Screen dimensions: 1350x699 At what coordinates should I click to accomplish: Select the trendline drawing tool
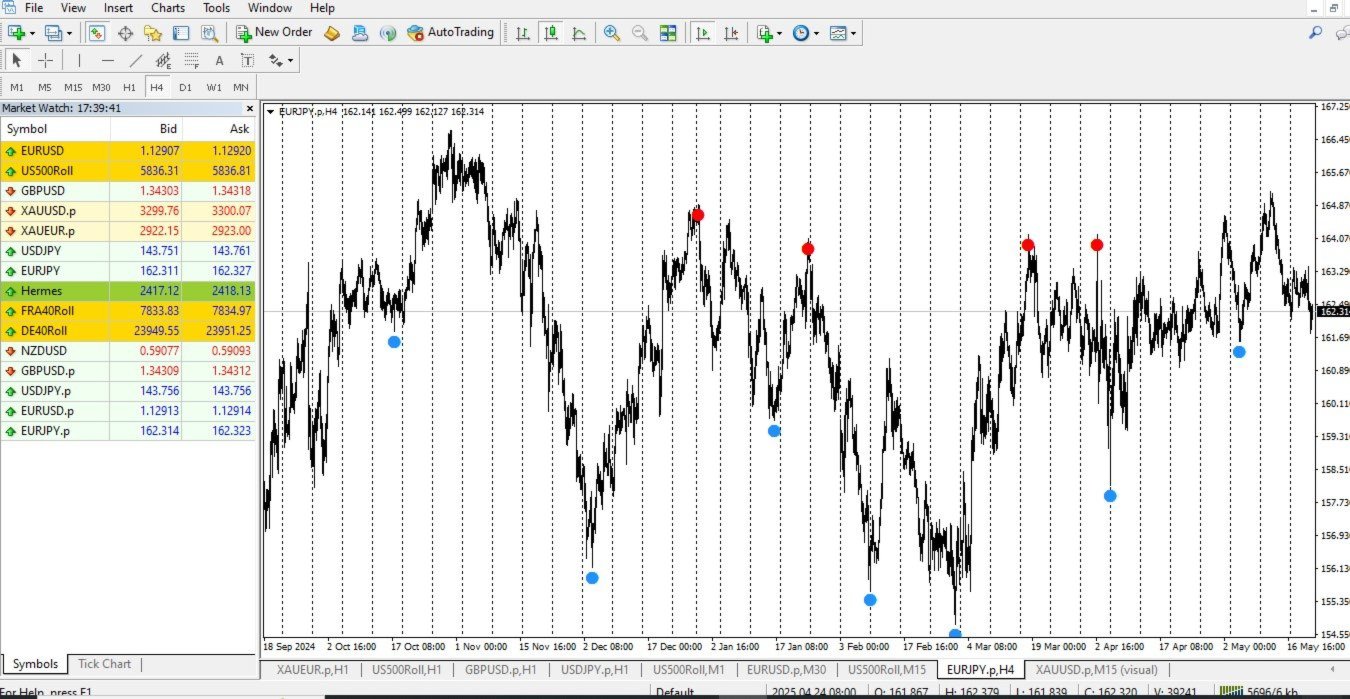click(136, 60)
